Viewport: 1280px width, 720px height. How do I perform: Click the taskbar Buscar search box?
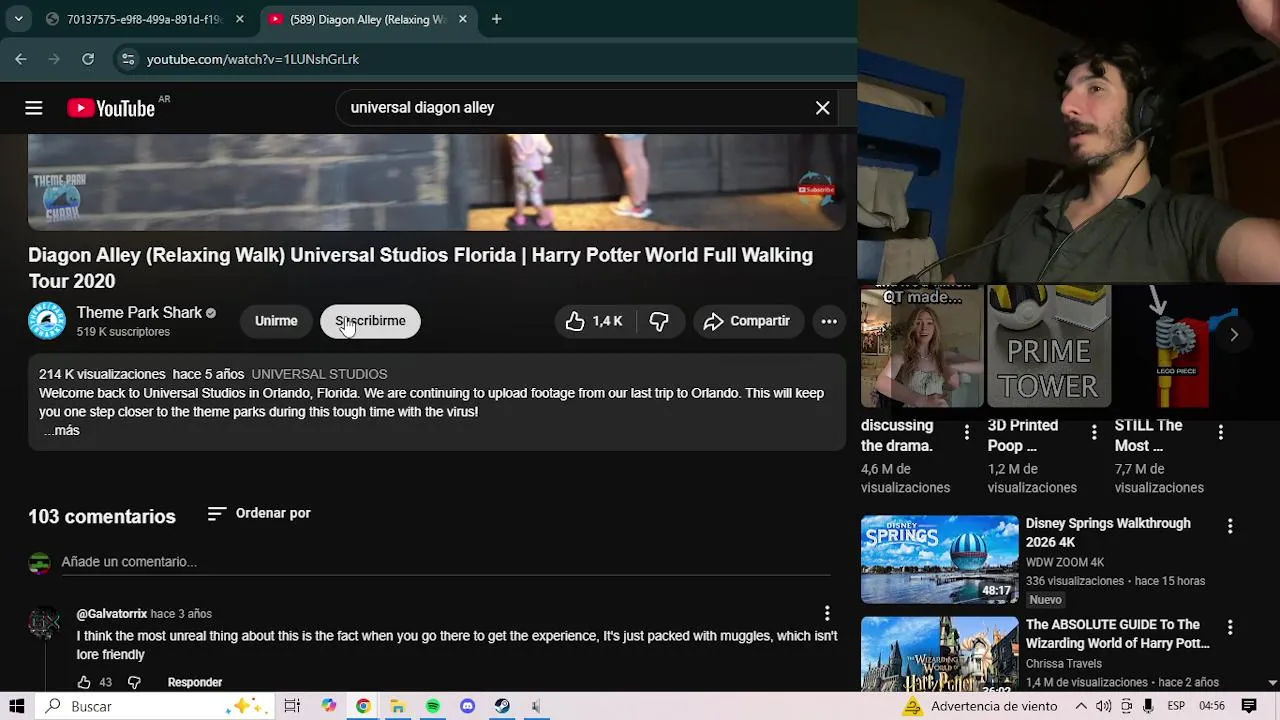tap(155, 706)
